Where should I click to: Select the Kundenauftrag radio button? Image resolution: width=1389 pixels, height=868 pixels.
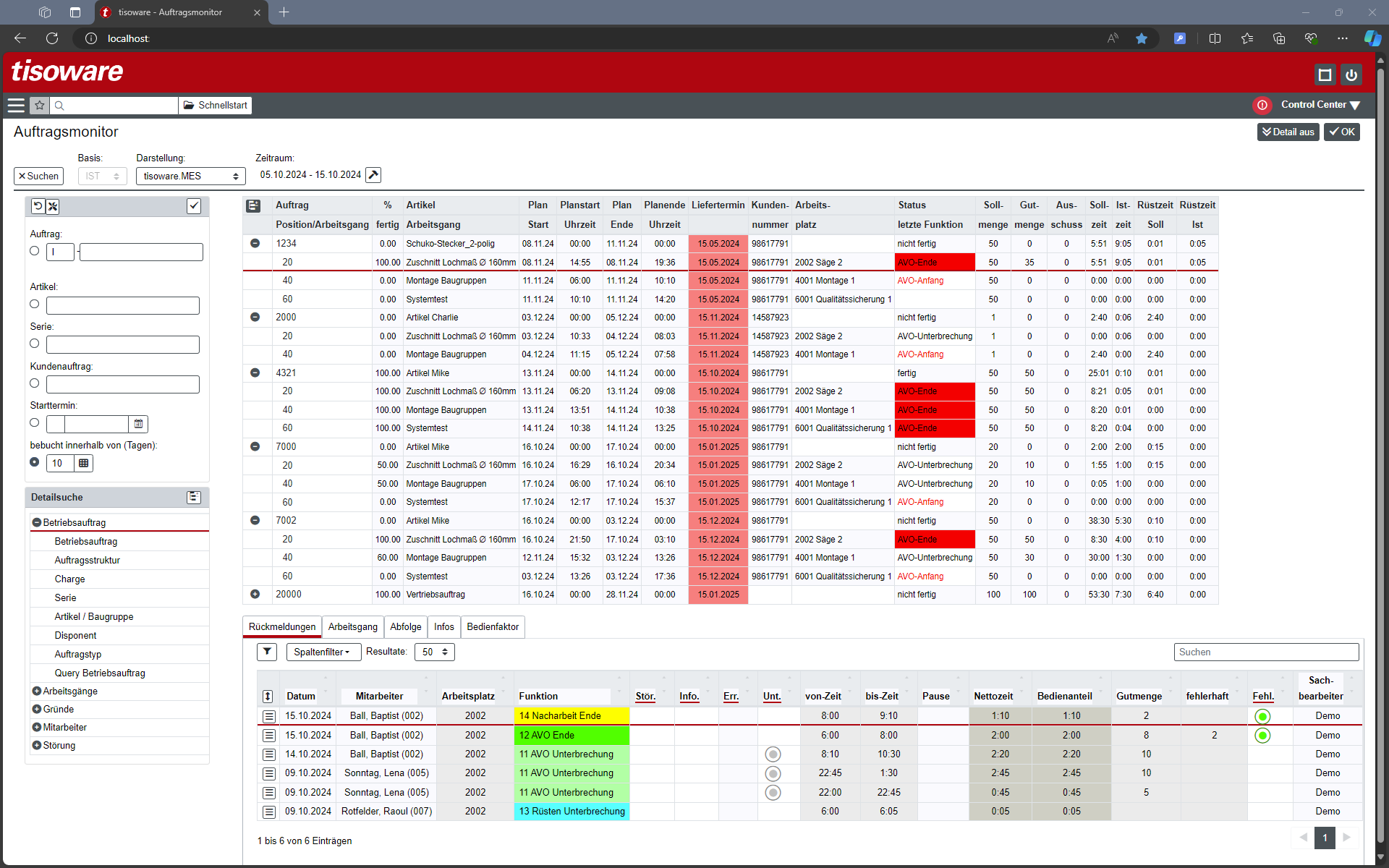coord(34,383)
